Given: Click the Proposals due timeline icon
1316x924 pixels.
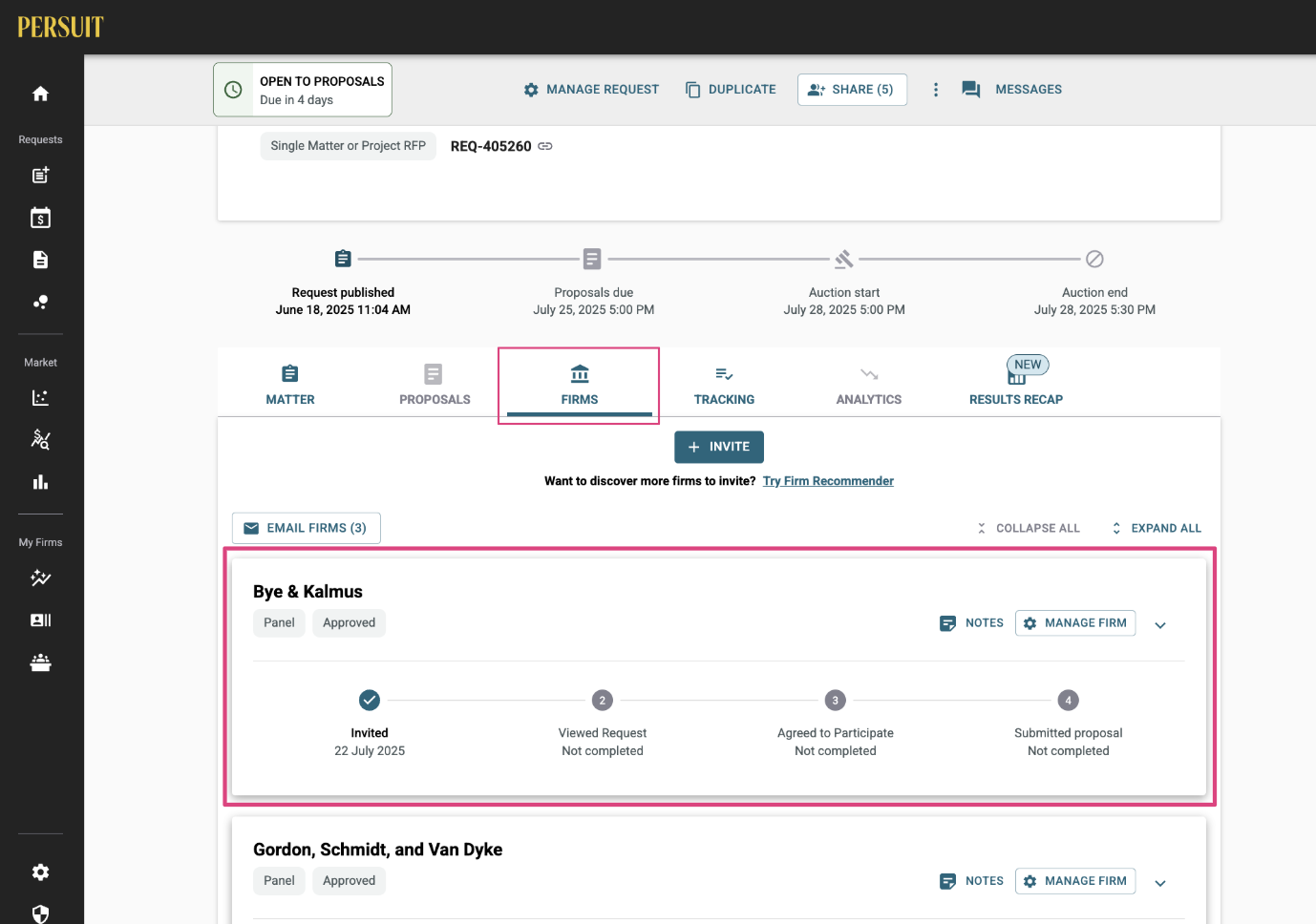Looking at the screenshot, I should pyautogui.click(x=592, y=259).
